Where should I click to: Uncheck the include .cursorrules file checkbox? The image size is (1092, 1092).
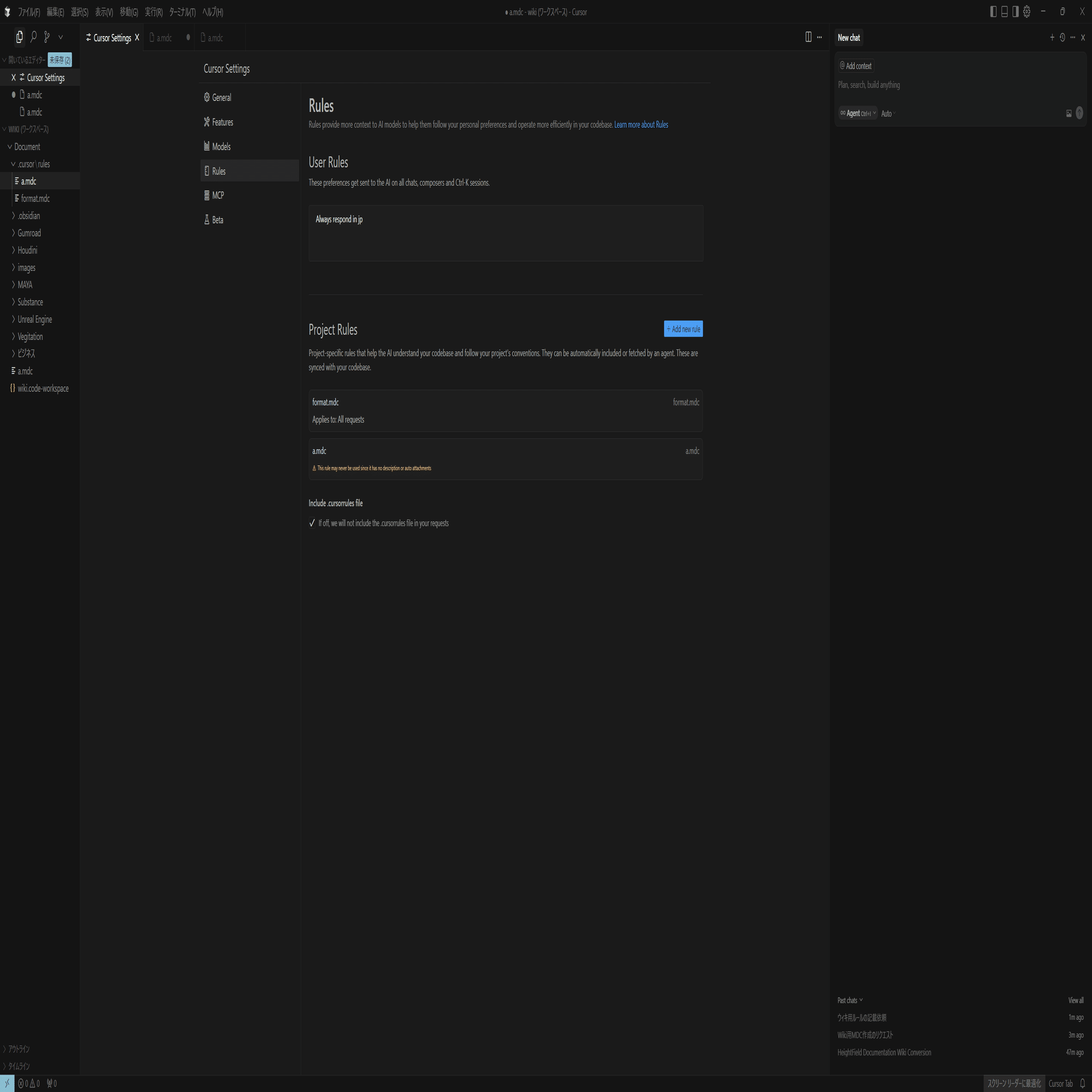(x=312, y=524)
